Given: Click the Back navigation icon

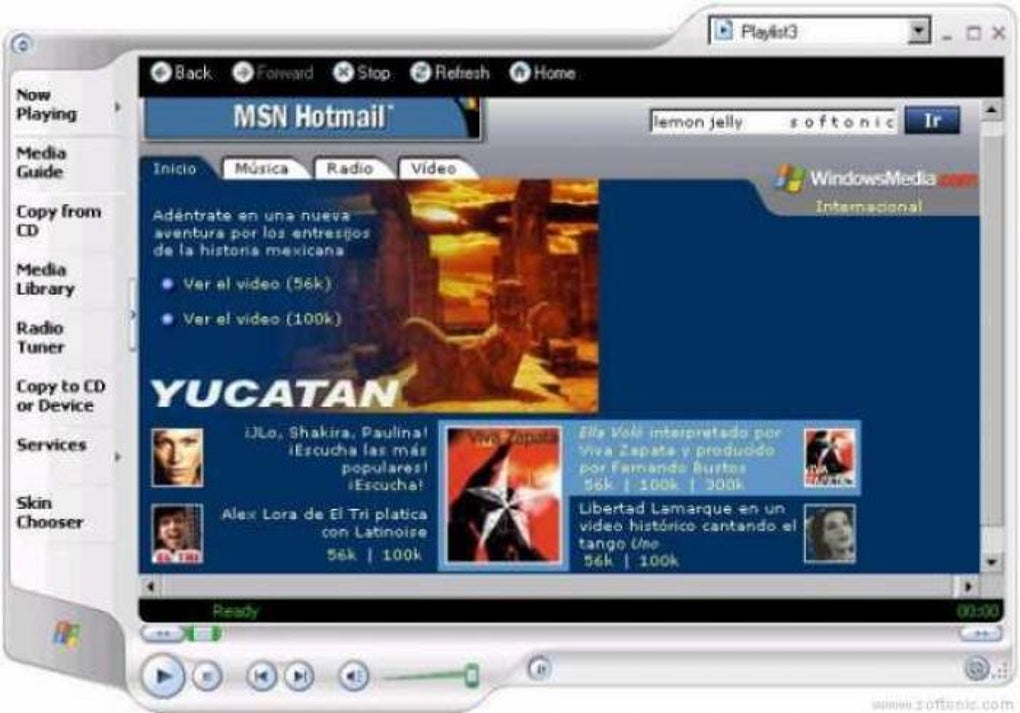Looking at the screenshot, I should click(x=161, y=72).
